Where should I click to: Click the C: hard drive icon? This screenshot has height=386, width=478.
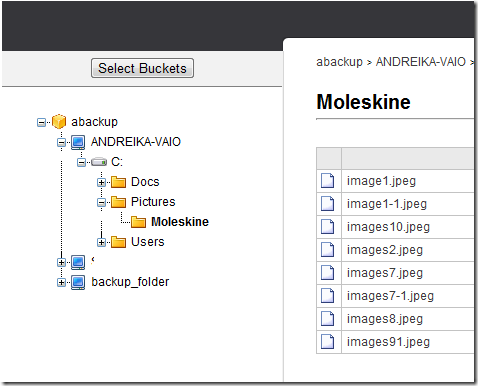tap(99, 162)
